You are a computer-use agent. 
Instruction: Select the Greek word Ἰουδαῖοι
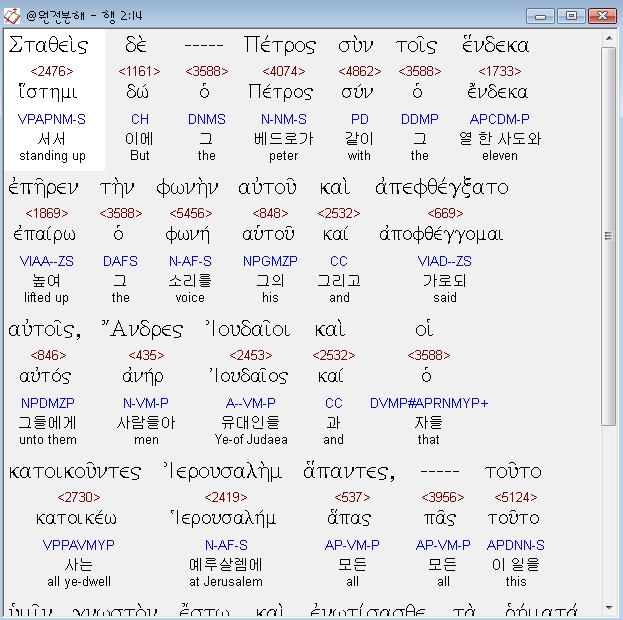pos(248,329)
